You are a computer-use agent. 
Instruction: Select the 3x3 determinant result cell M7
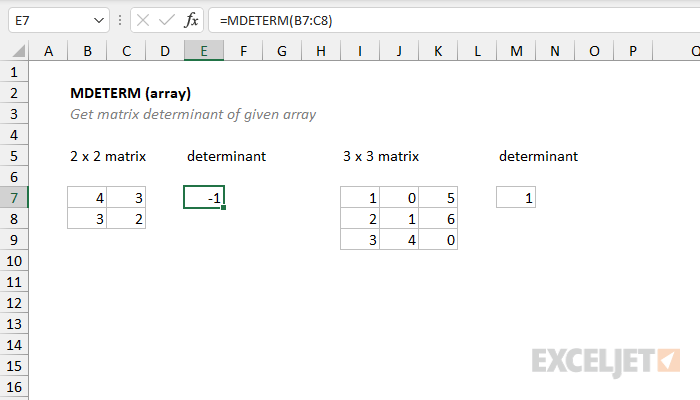[x=516, y=198]
